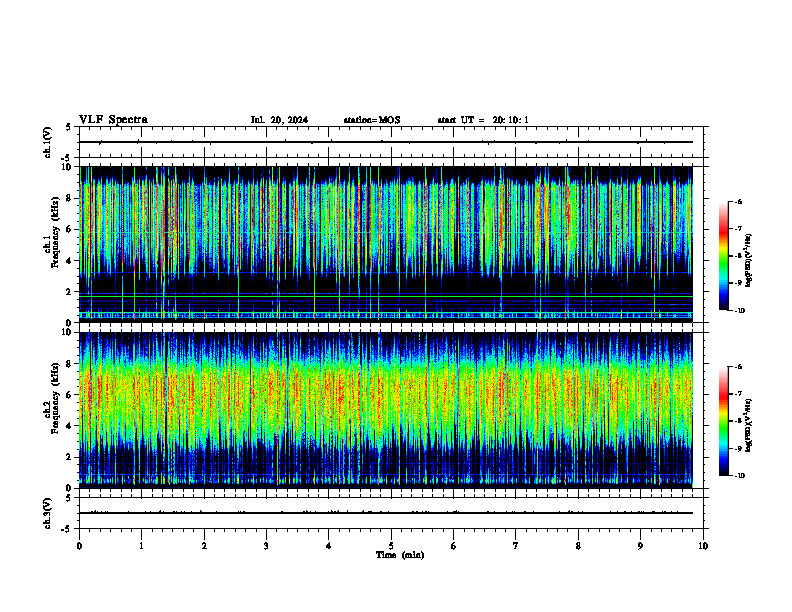Click the ch.2 "log(PSD)(V²/Hz)" colorbar label
Screen dimensions: 792x612
point(749,425)
